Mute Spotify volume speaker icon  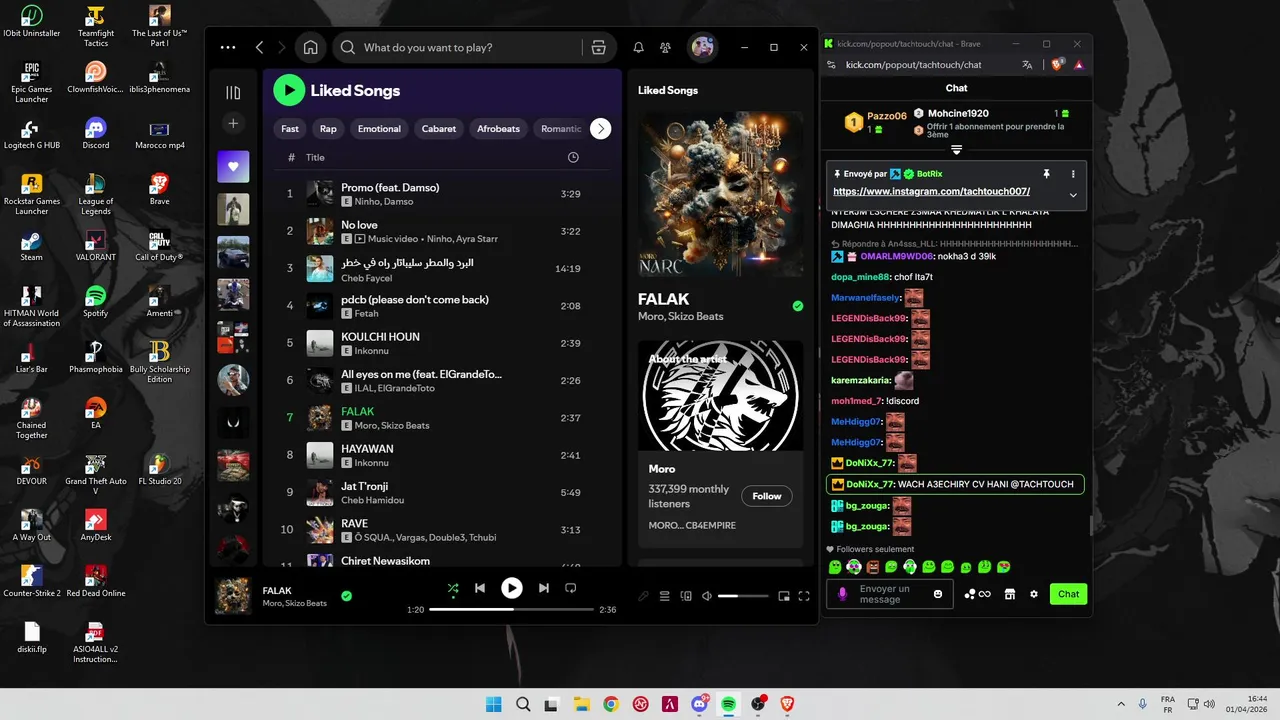[x=706, y=596]
